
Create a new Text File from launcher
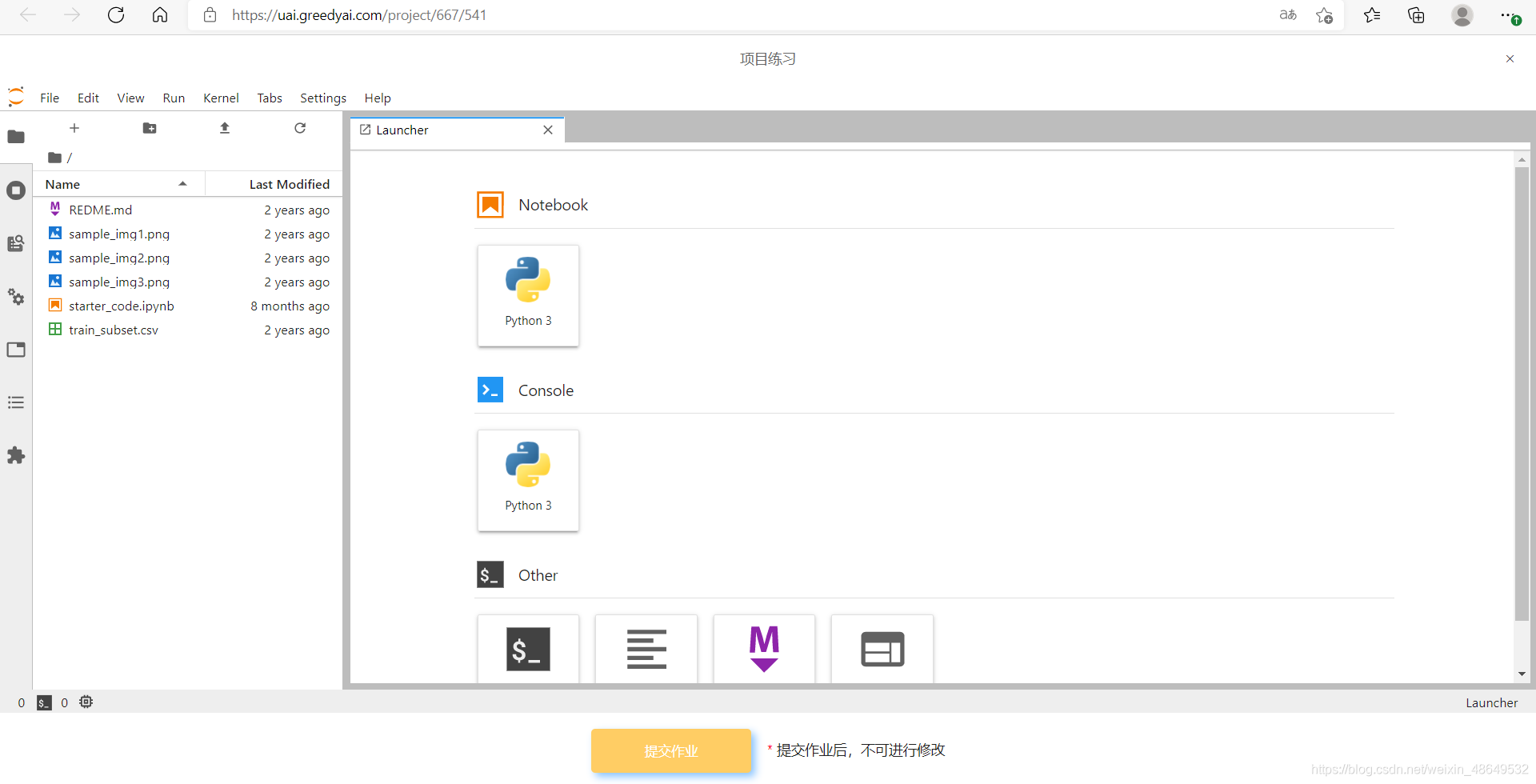[646, 649]
